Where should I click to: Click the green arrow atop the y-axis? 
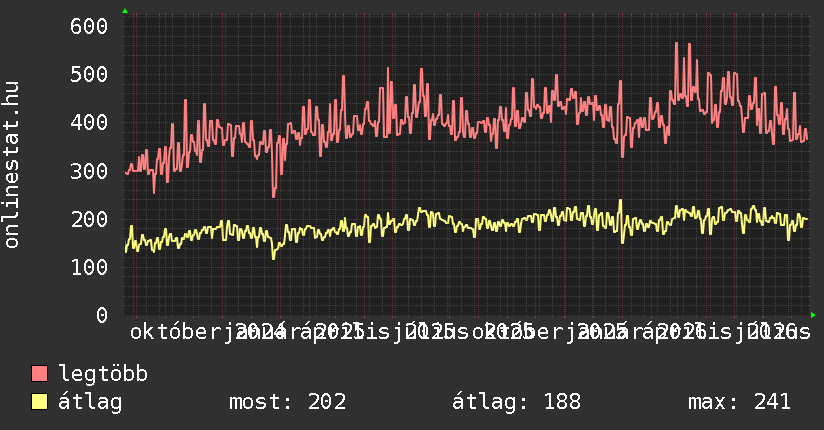click(125, 11)
